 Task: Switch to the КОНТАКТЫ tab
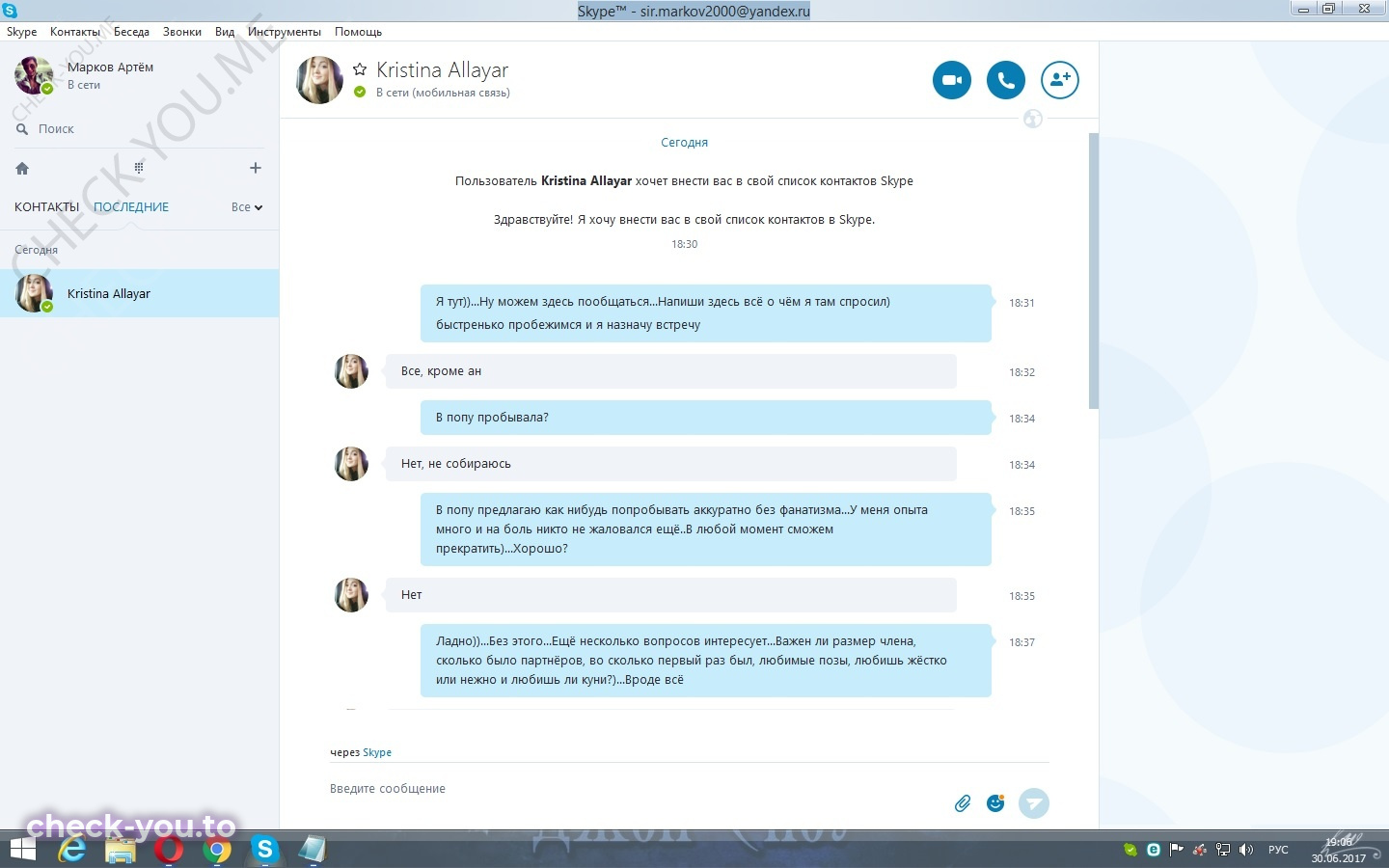click(46, 206)
